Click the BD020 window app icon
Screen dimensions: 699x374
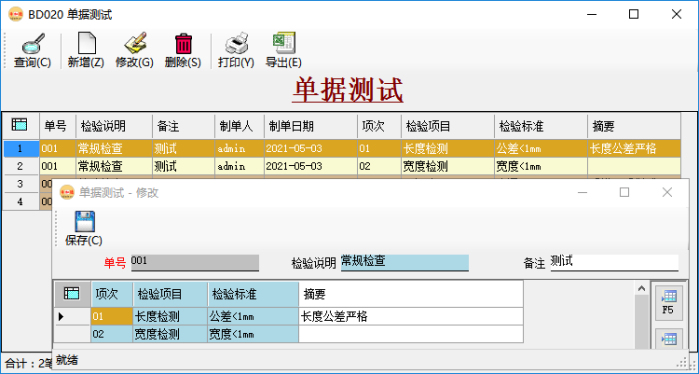[x=16, y=15]
